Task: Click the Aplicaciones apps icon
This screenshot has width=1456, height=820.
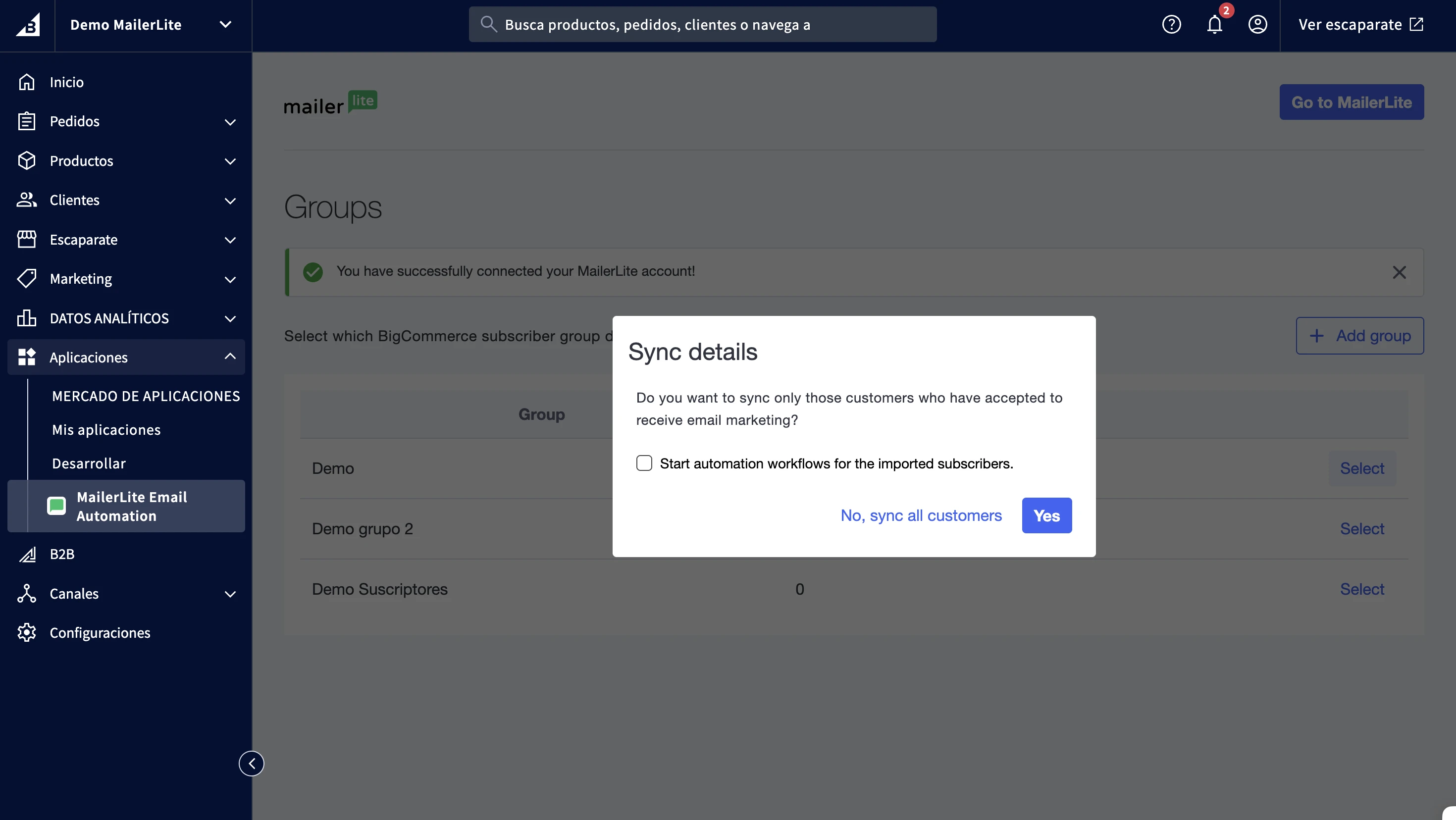Action: (x=27, y=357)
